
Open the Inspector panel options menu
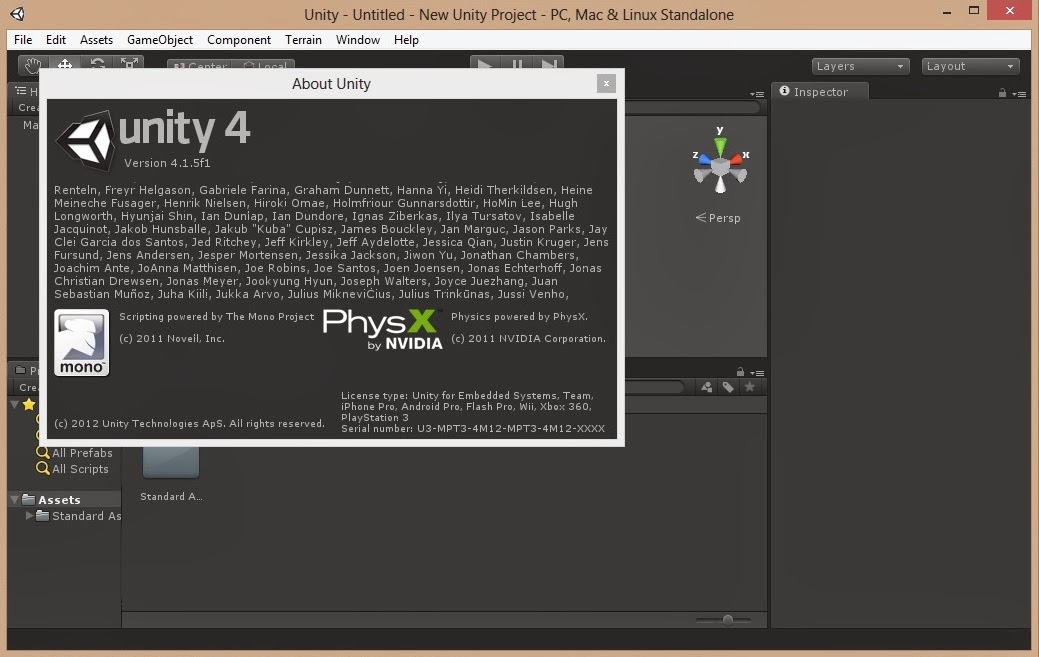[x=1020, y=93]
